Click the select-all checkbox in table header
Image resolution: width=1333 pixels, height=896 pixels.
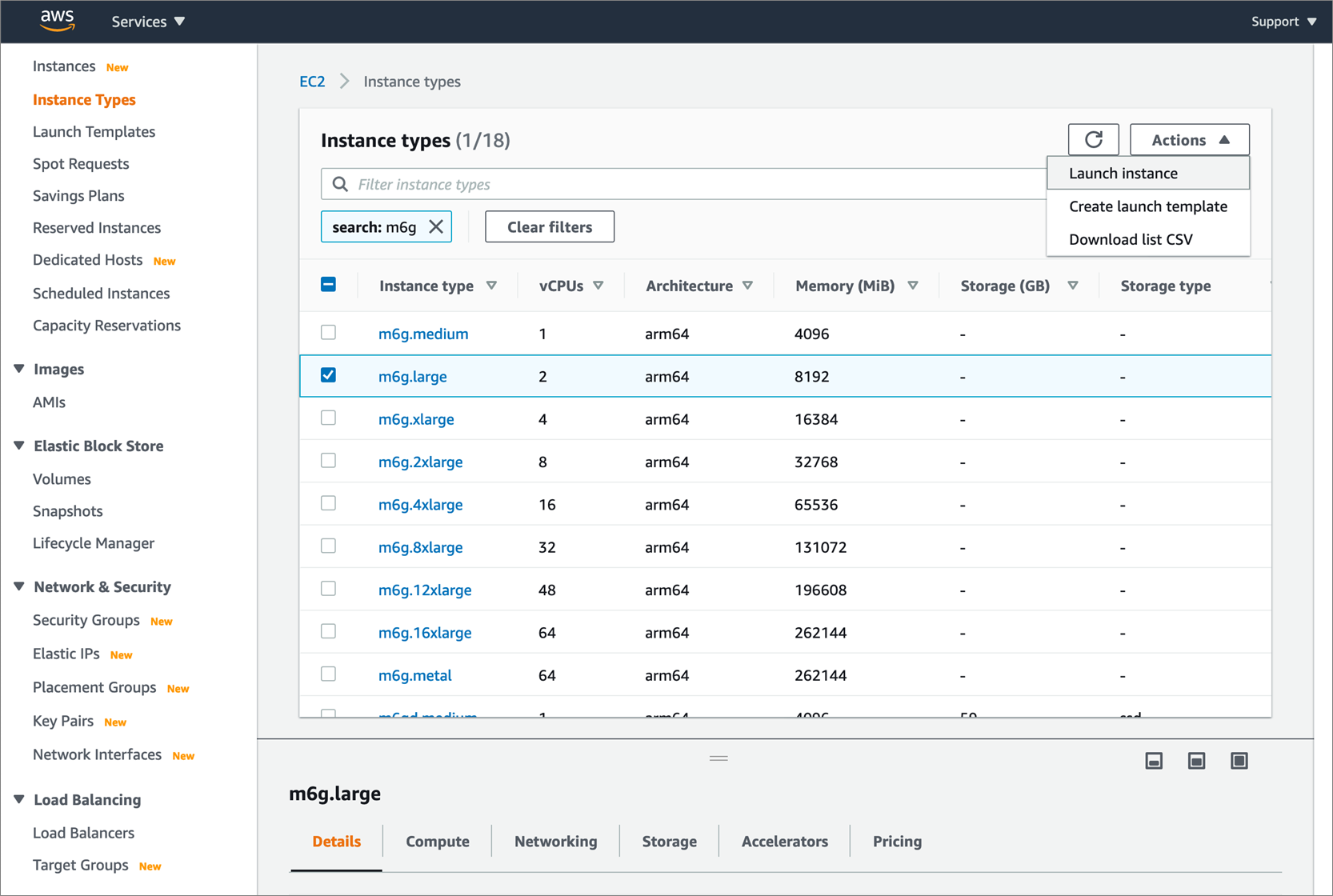[x=328, y=284]
